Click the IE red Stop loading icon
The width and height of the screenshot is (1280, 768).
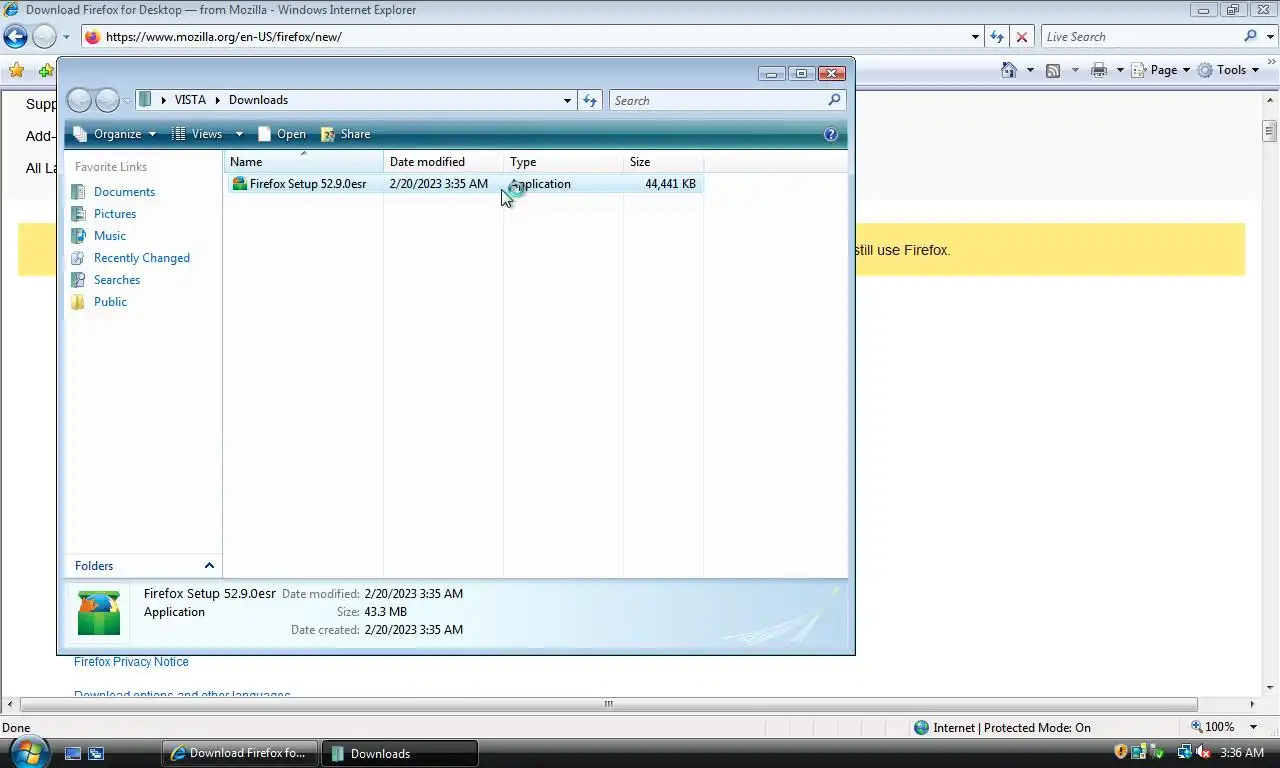pos(1021,37)
